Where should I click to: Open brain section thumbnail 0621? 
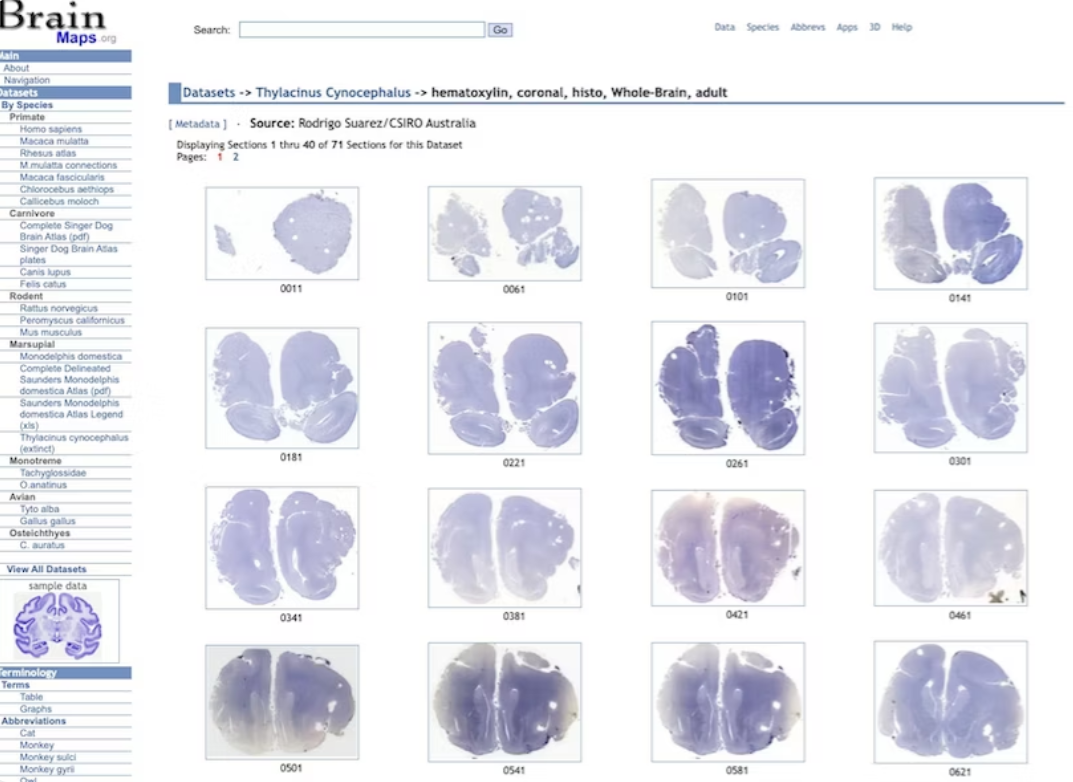950,702
